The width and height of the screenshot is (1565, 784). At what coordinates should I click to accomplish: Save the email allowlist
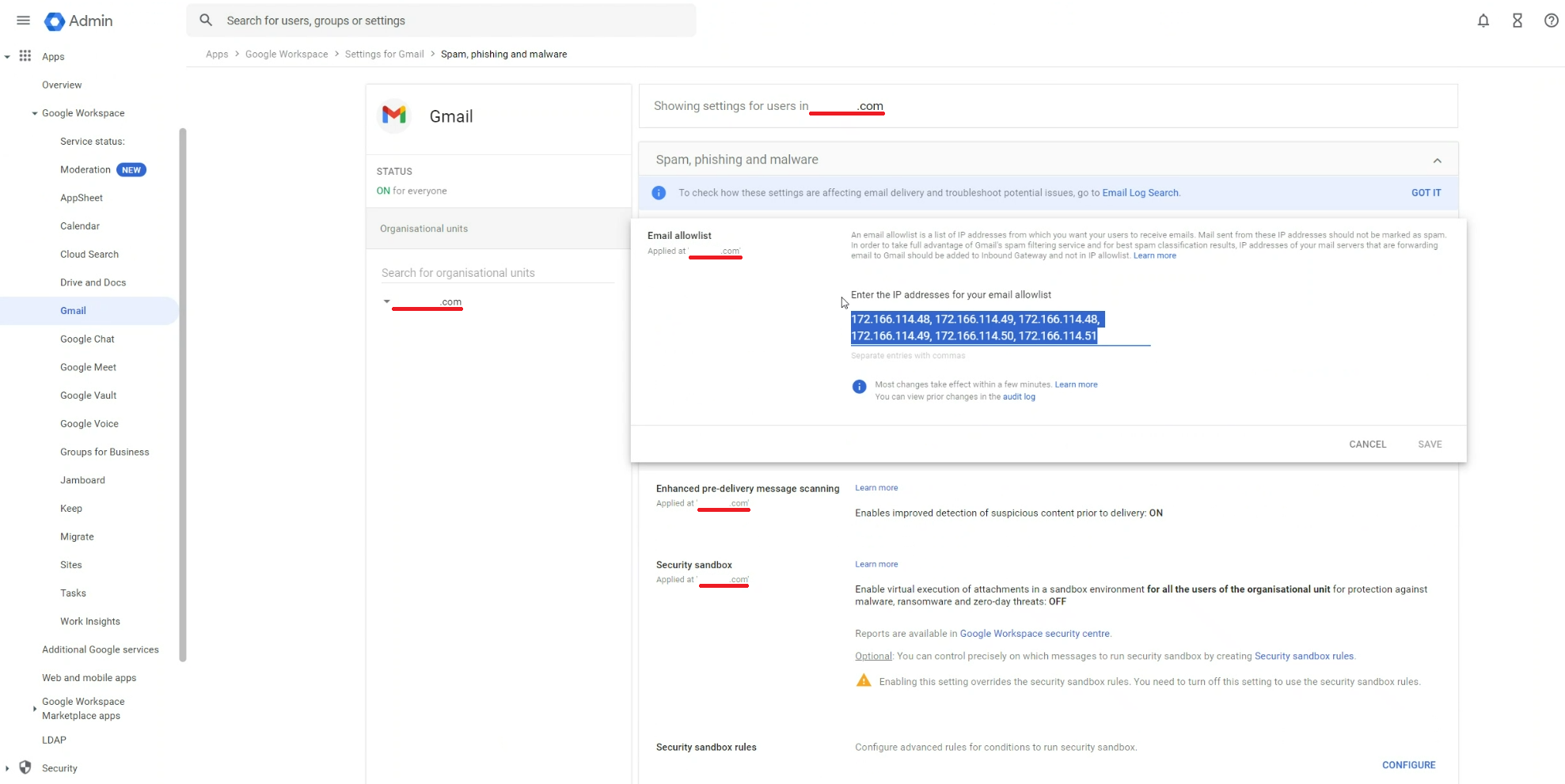1430,445
